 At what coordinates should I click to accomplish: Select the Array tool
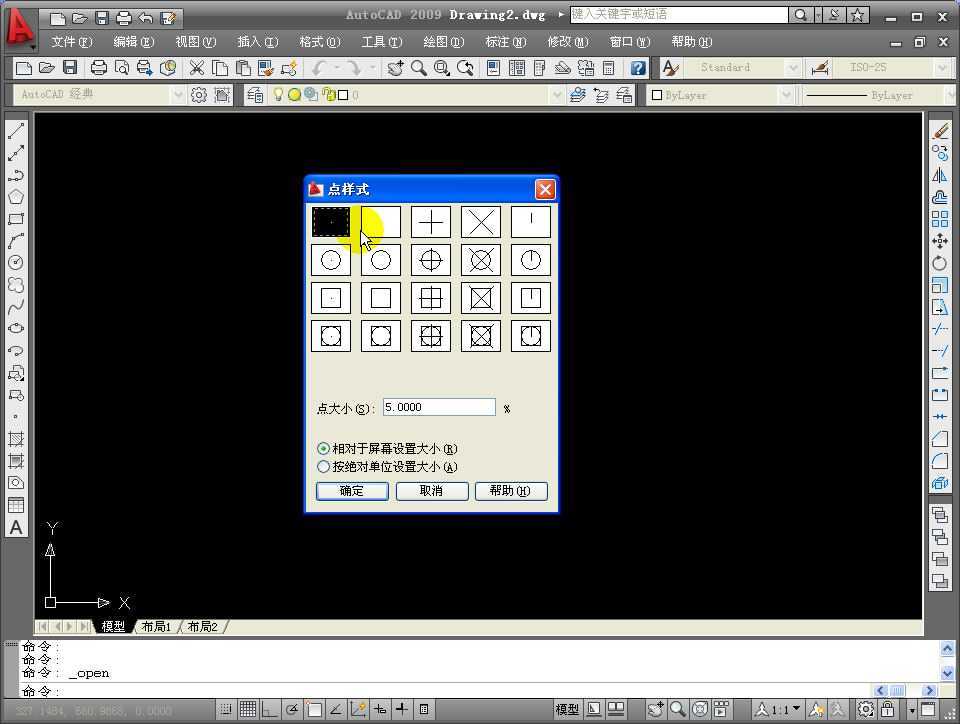coord(940,219)
